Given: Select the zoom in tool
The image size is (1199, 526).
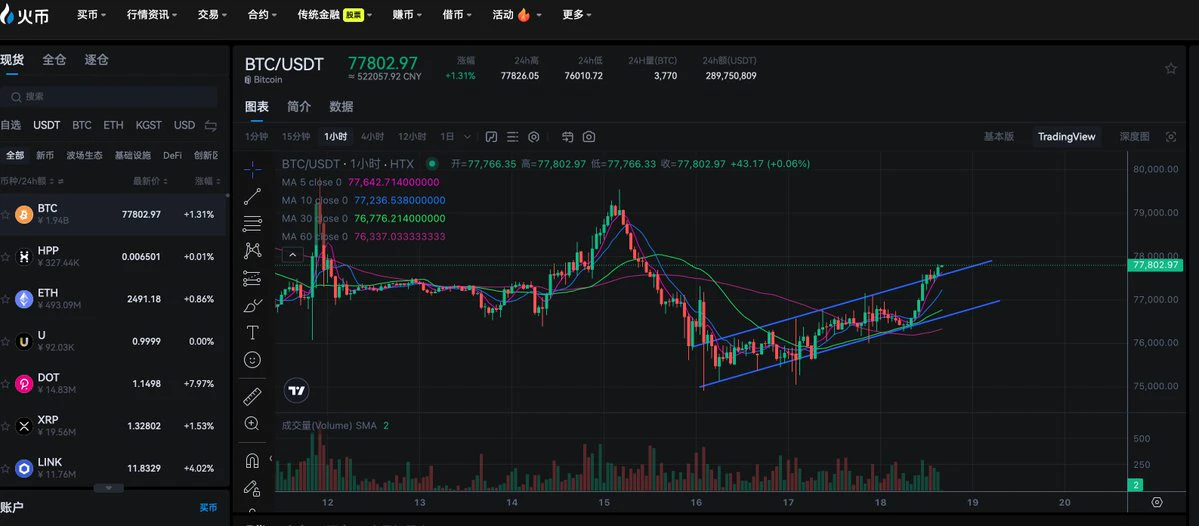Looking at the screenshot, I should (x=252, y=423).
